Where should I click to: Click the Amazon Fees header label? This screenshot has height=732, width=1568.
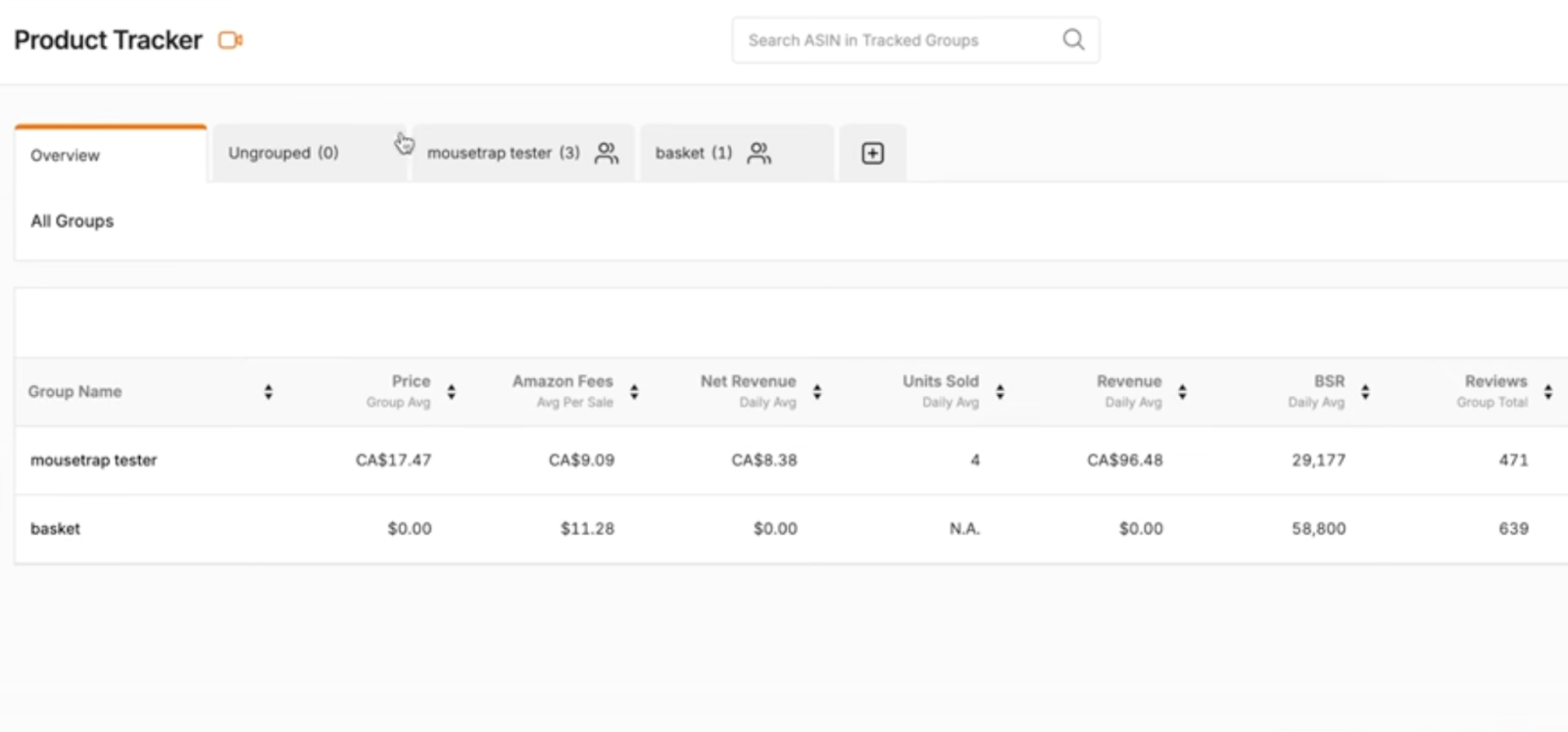click(563, 381)
